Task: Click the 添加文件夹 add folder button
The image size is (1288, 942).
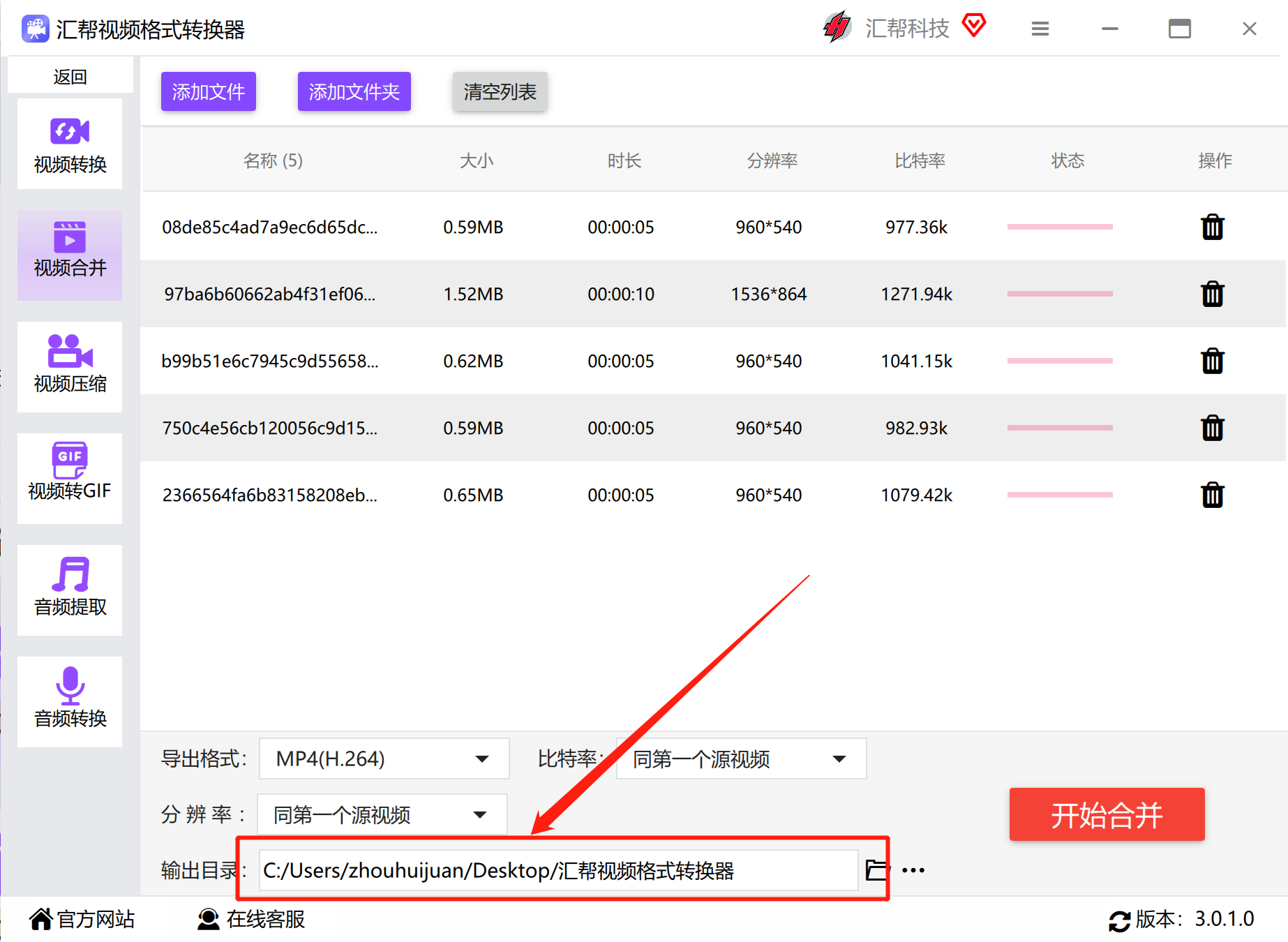Action: (x=354, y=91)
